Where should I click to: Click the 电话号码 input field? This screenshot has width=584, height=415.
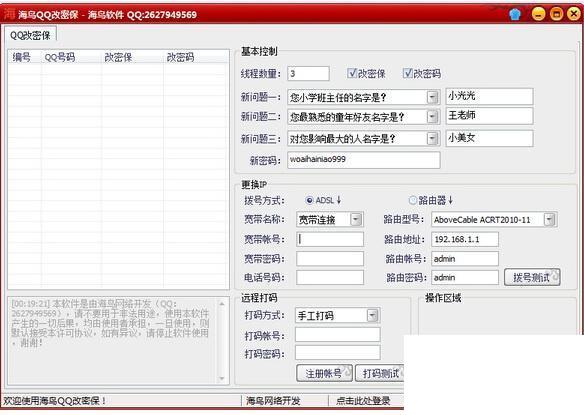coord(330,278)
